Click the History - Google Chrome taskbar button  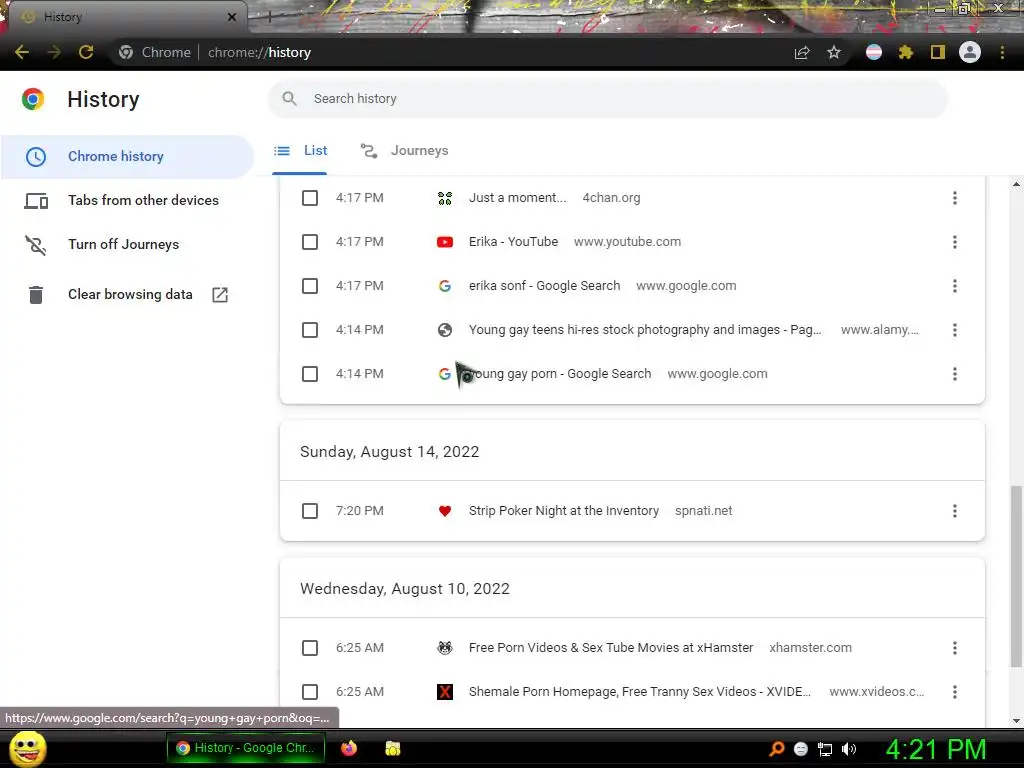(246, 748)
